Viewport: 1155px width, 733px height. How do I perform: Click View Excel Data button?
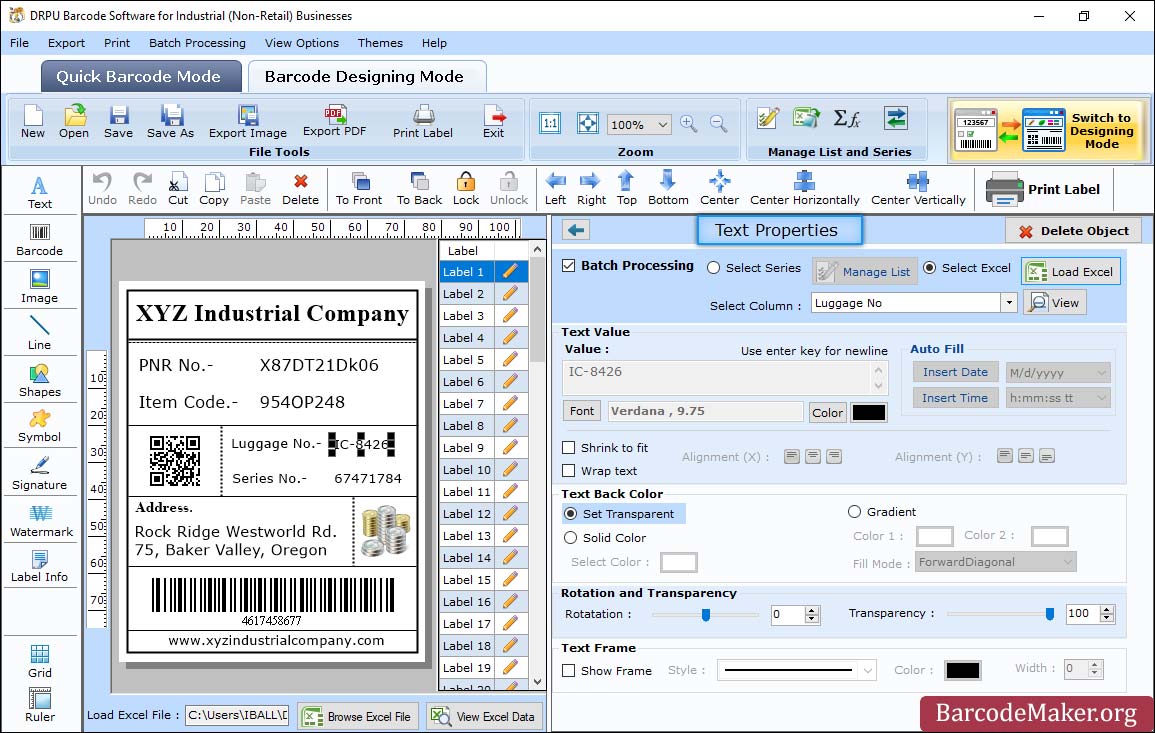pyautogui.click(x=485, y=717)
